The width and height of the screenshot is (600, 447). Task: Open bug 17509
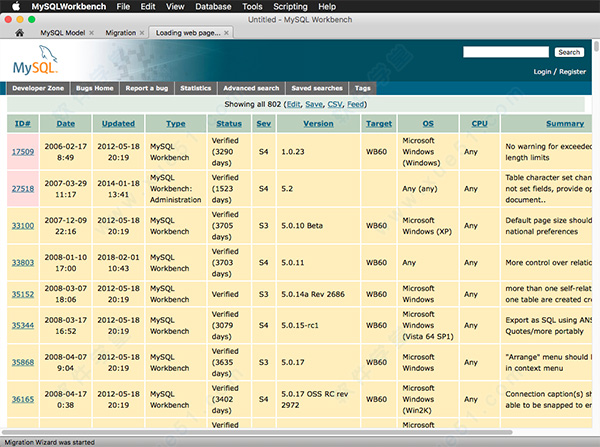pyautogui.click(x=23, y=152)
